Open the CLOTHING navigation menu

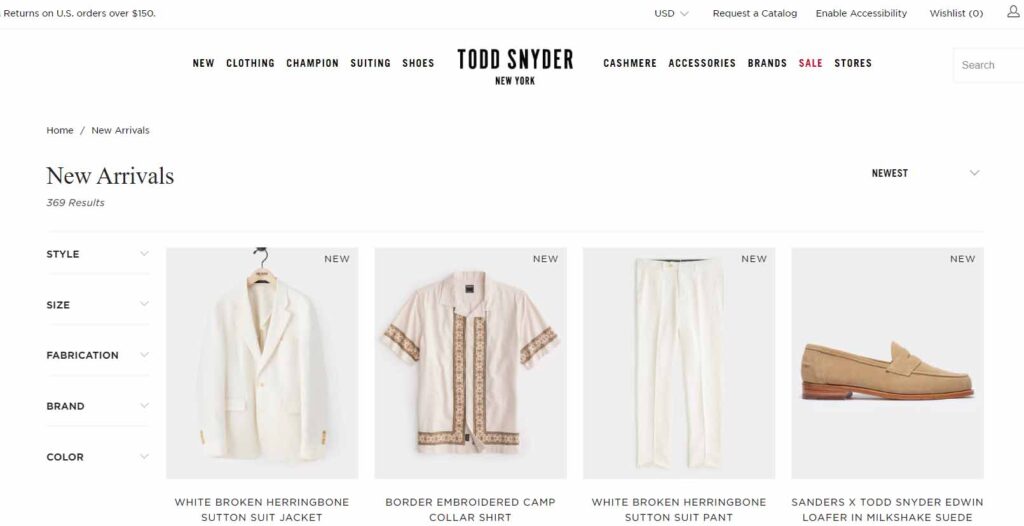pos(250,63)
